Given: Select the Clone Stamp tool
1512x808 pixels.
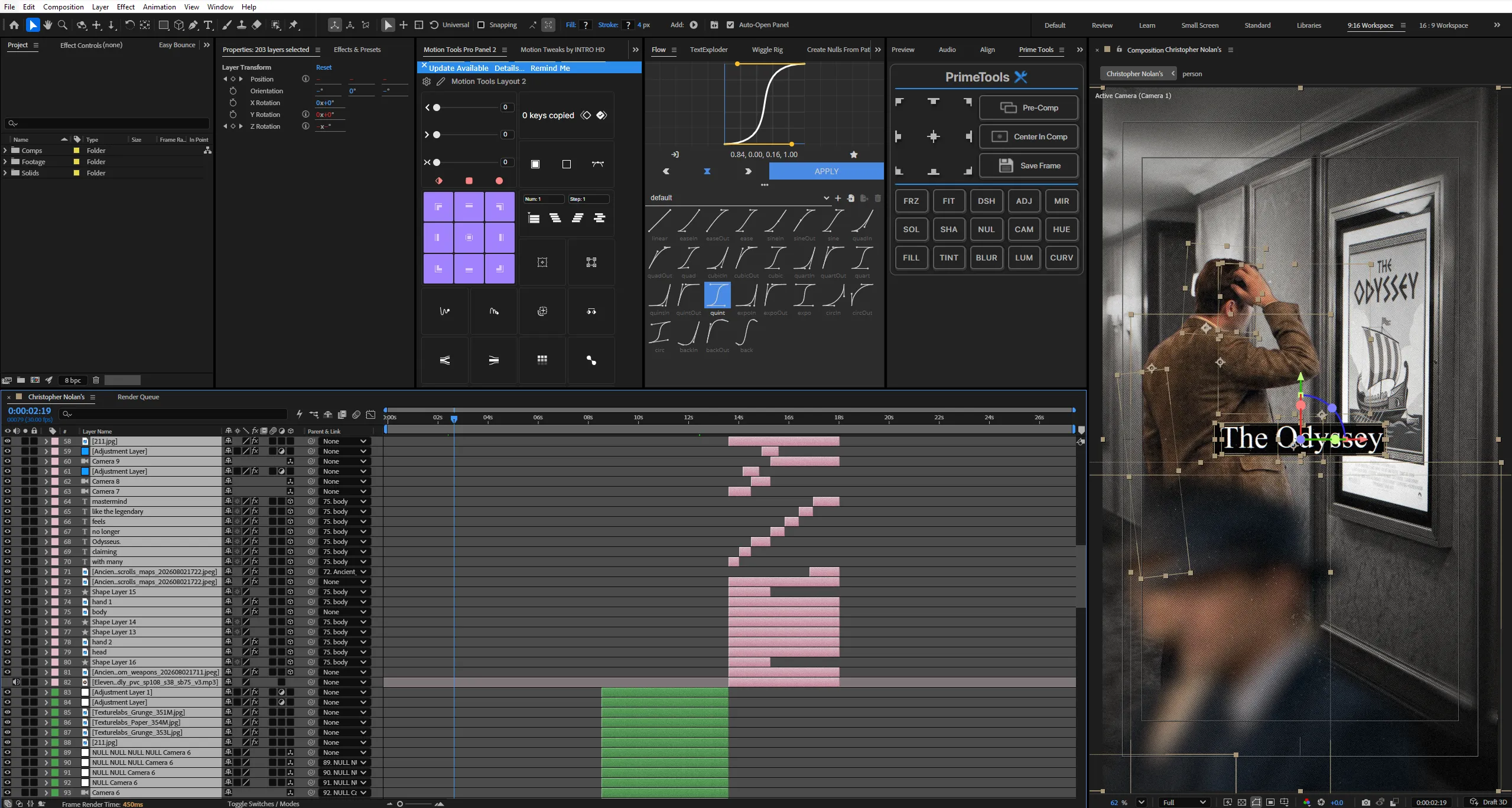Looking at the screenshot, I should point(242,25).
